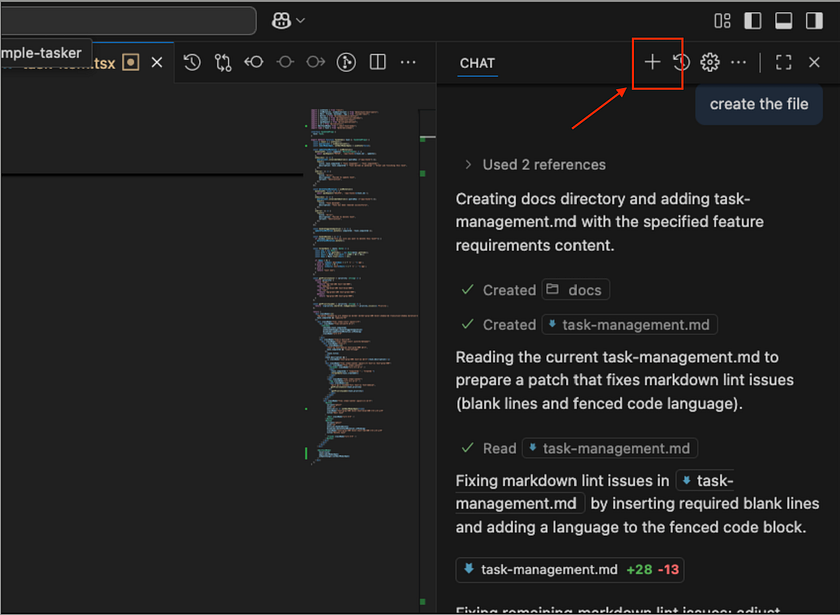Open the created docs folder link
This screenshot has width=840, height=615.
coord(575,290)
